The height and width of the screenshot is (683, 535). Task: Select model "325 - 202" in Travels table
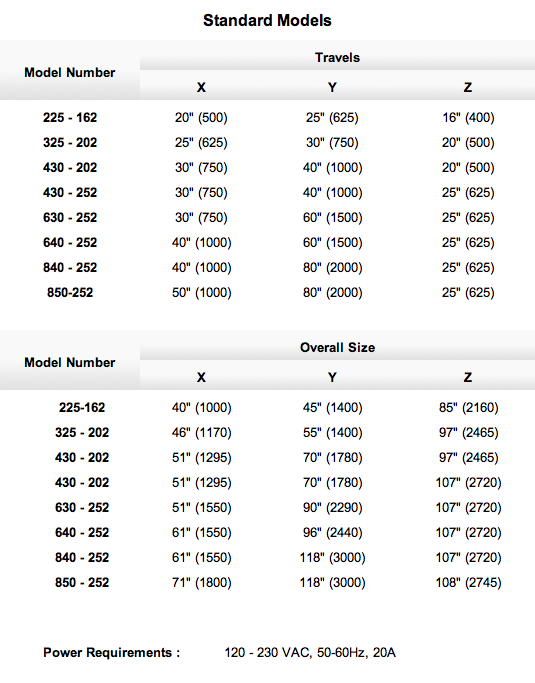click(70, 142)
